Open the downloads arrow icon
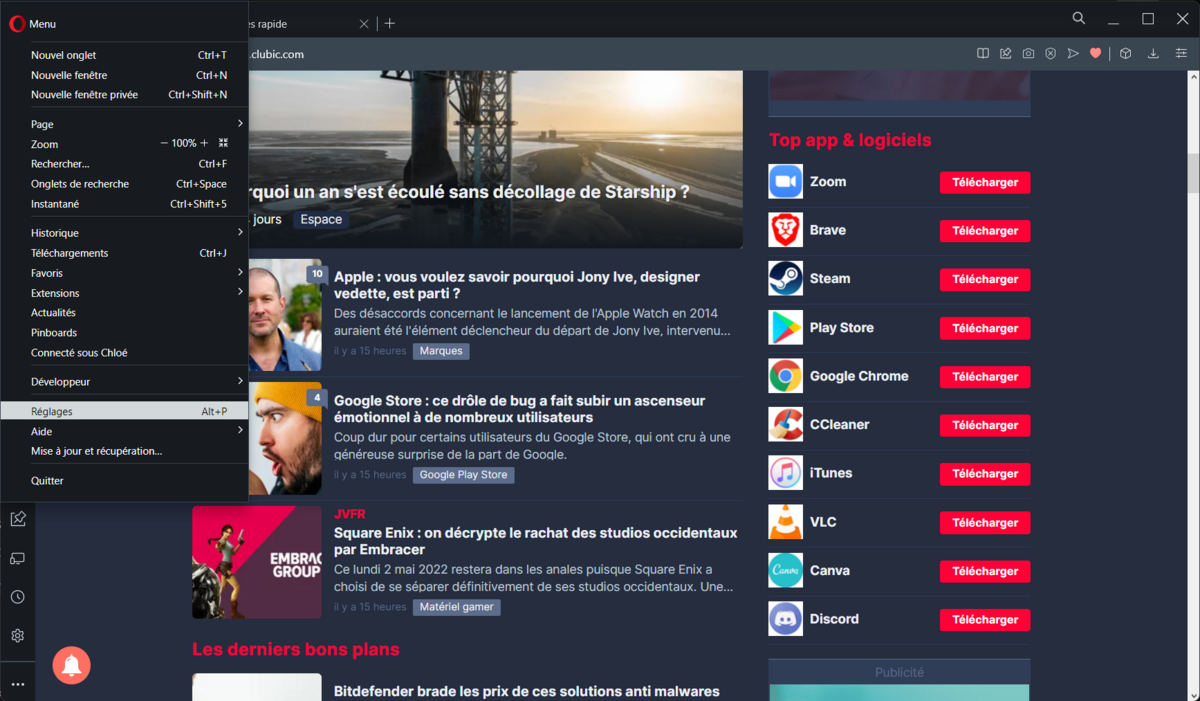Viewport: 1200px width, 701px height. pyautogui.click(x=1153, y=54)
